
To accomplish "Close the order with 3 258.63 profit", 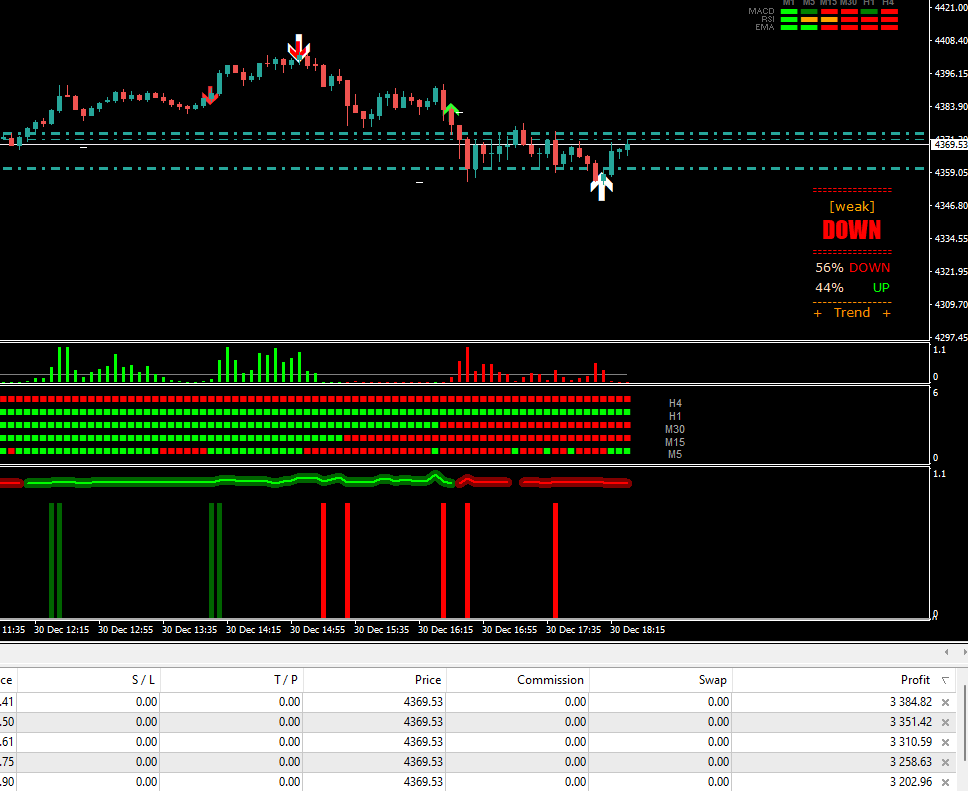I will [945, 762].
